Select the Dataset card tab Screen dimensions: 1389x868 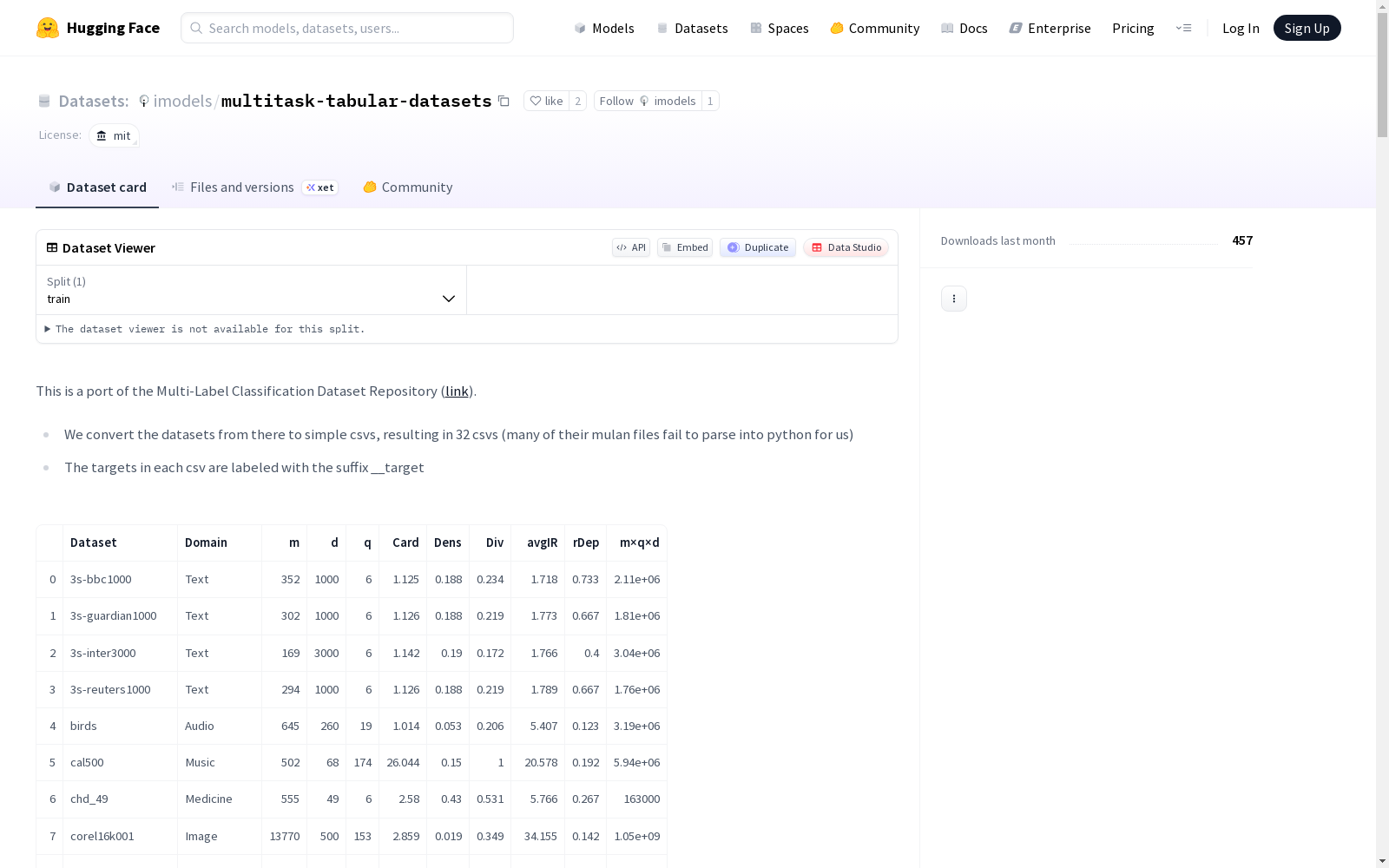97,187
